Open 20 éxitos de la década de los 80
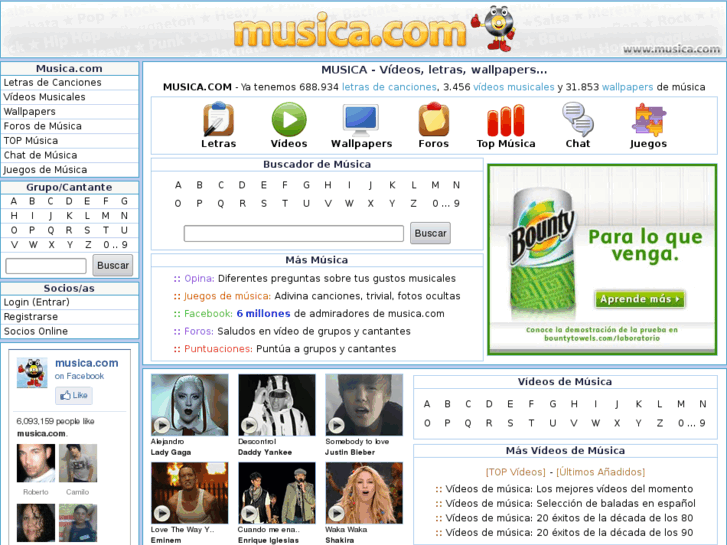The height and width of the screenshot is (545, 727). click(x=614, y=518)
